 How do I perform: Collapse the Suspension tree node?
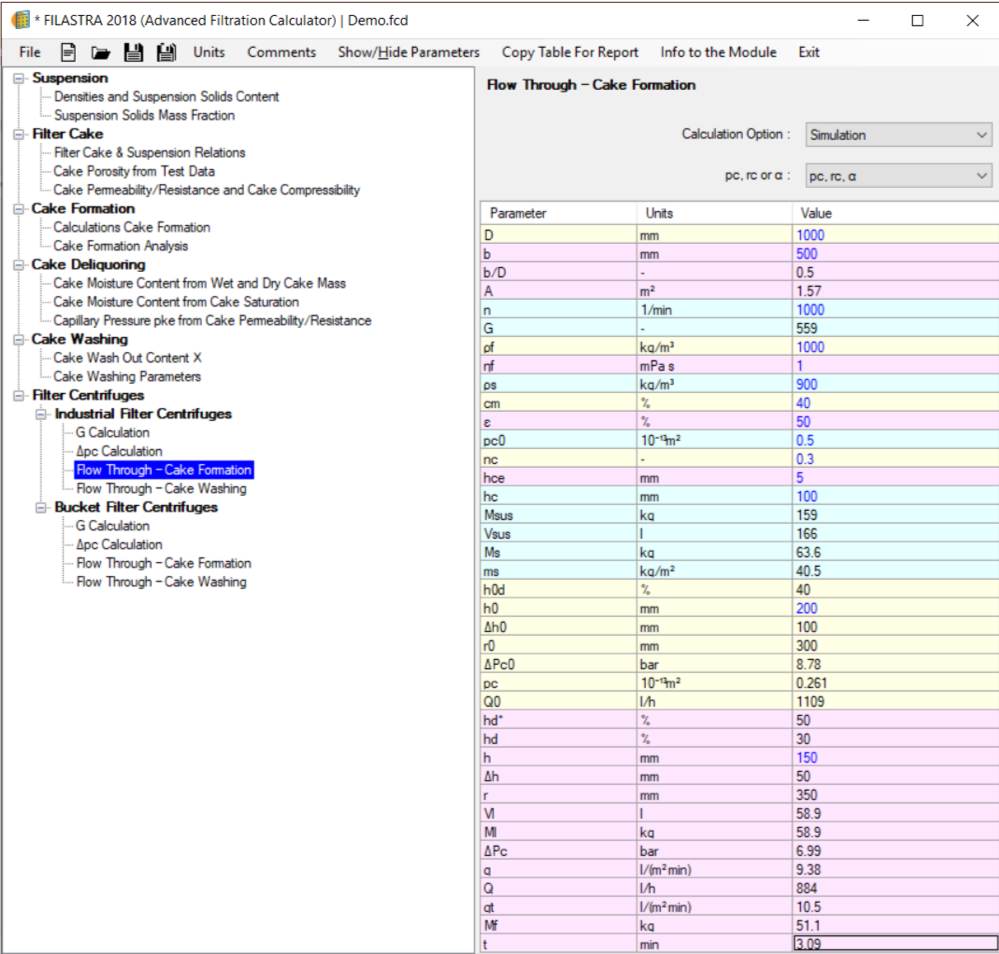coord(19,78)
